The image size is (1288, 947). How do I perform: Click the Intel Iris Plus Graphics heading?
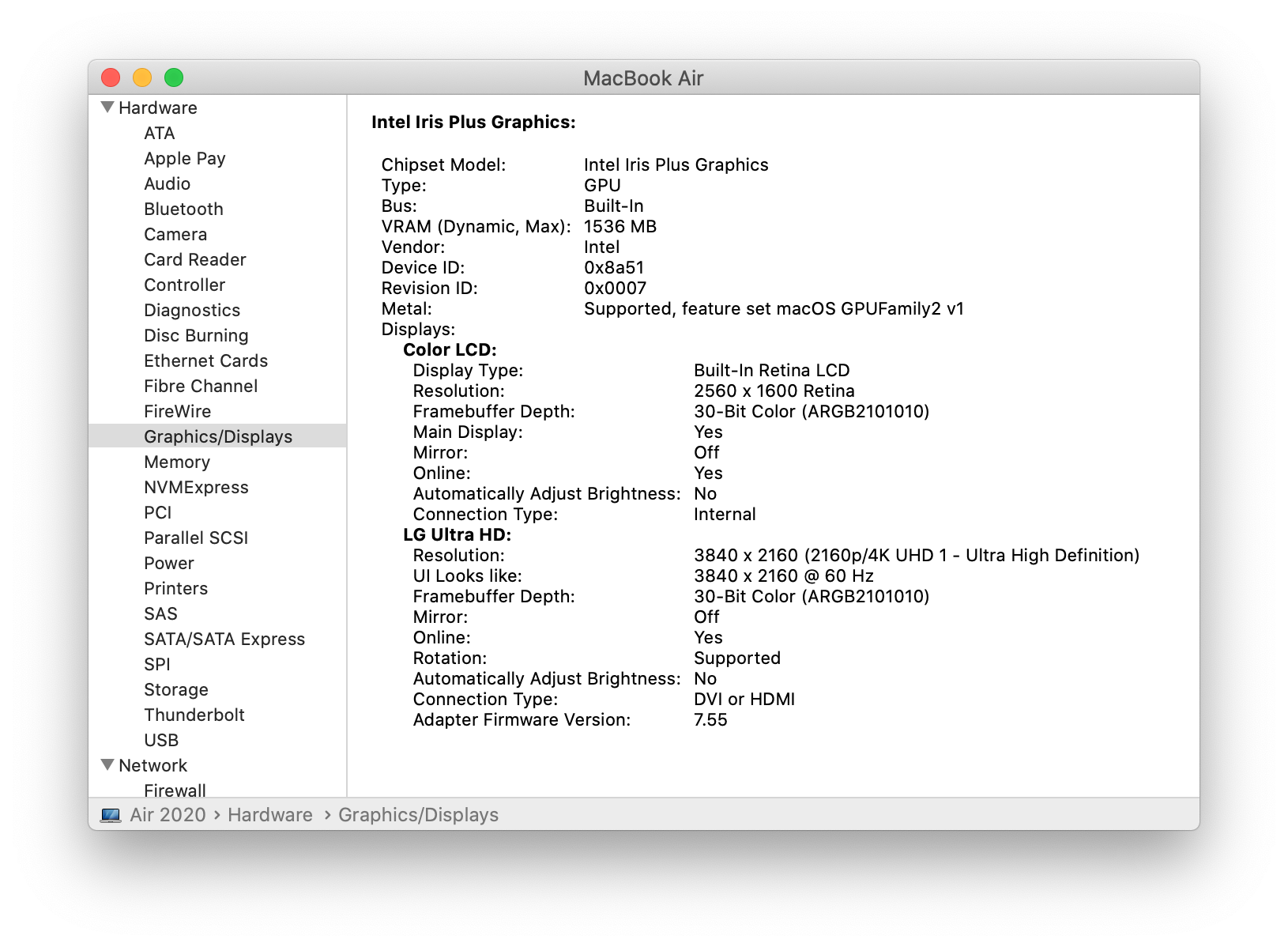pos(473,122)
